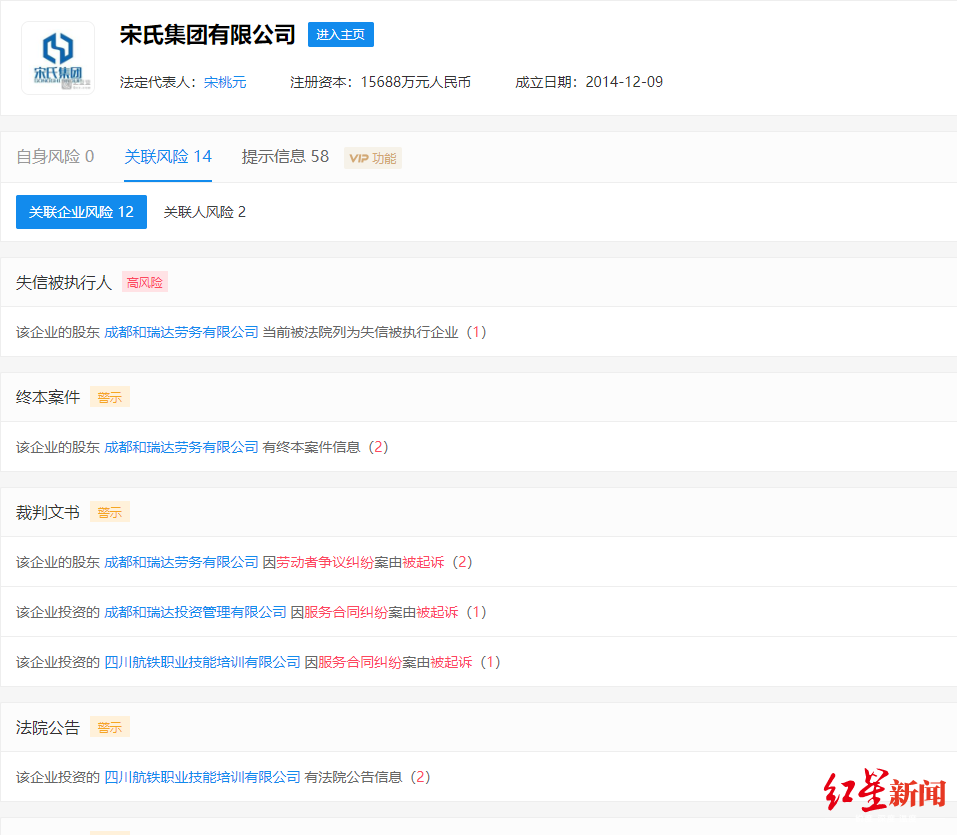Click establishment date 2014-12-09
Image resolution: width=957 pixels, height=835 pixels.
[624, 82]
